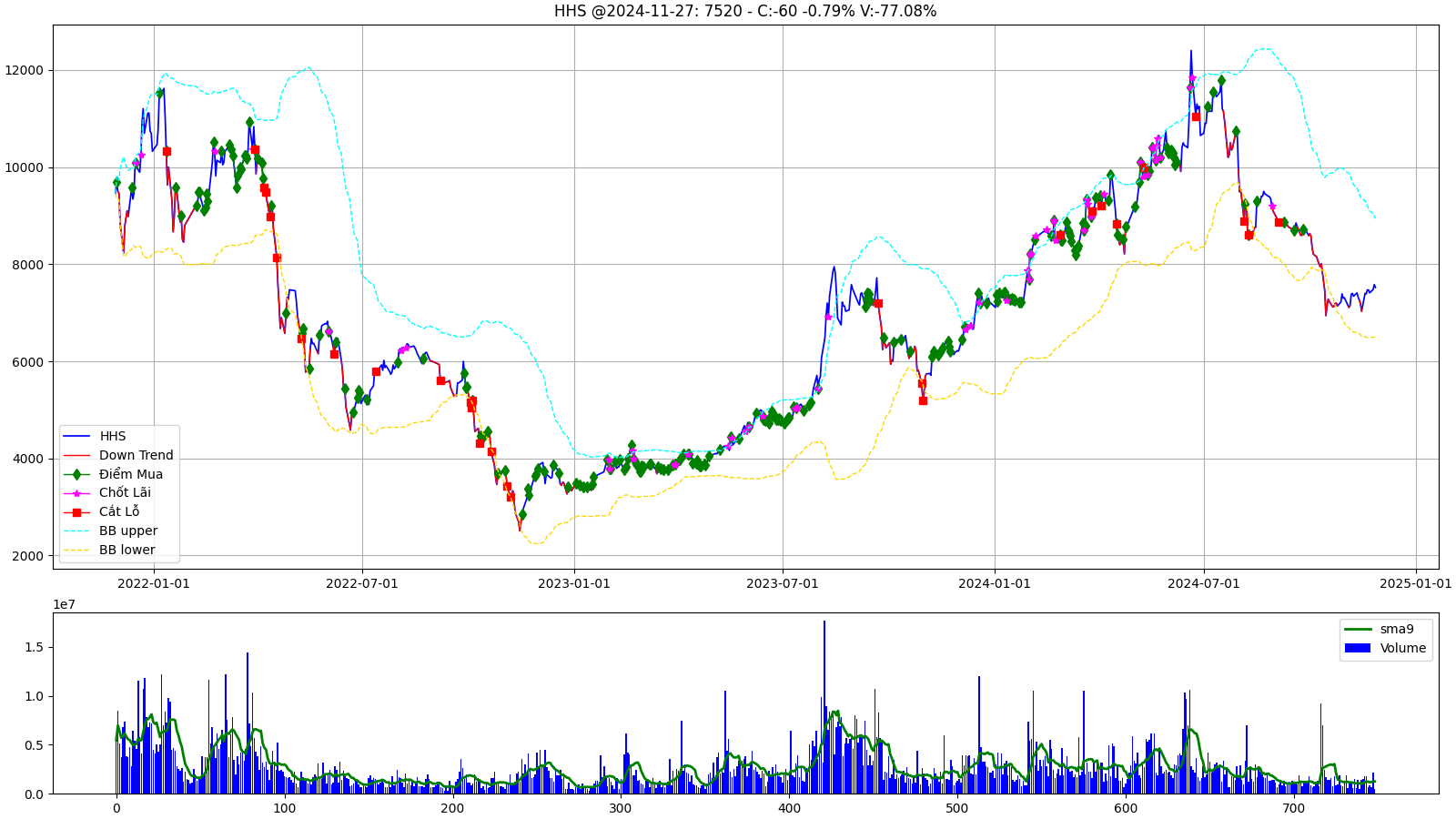Image resolution: width=1456 pixels, height=819 pixels.
Task: Click the 4000 y-axis label
Action: tap(29, 459)
